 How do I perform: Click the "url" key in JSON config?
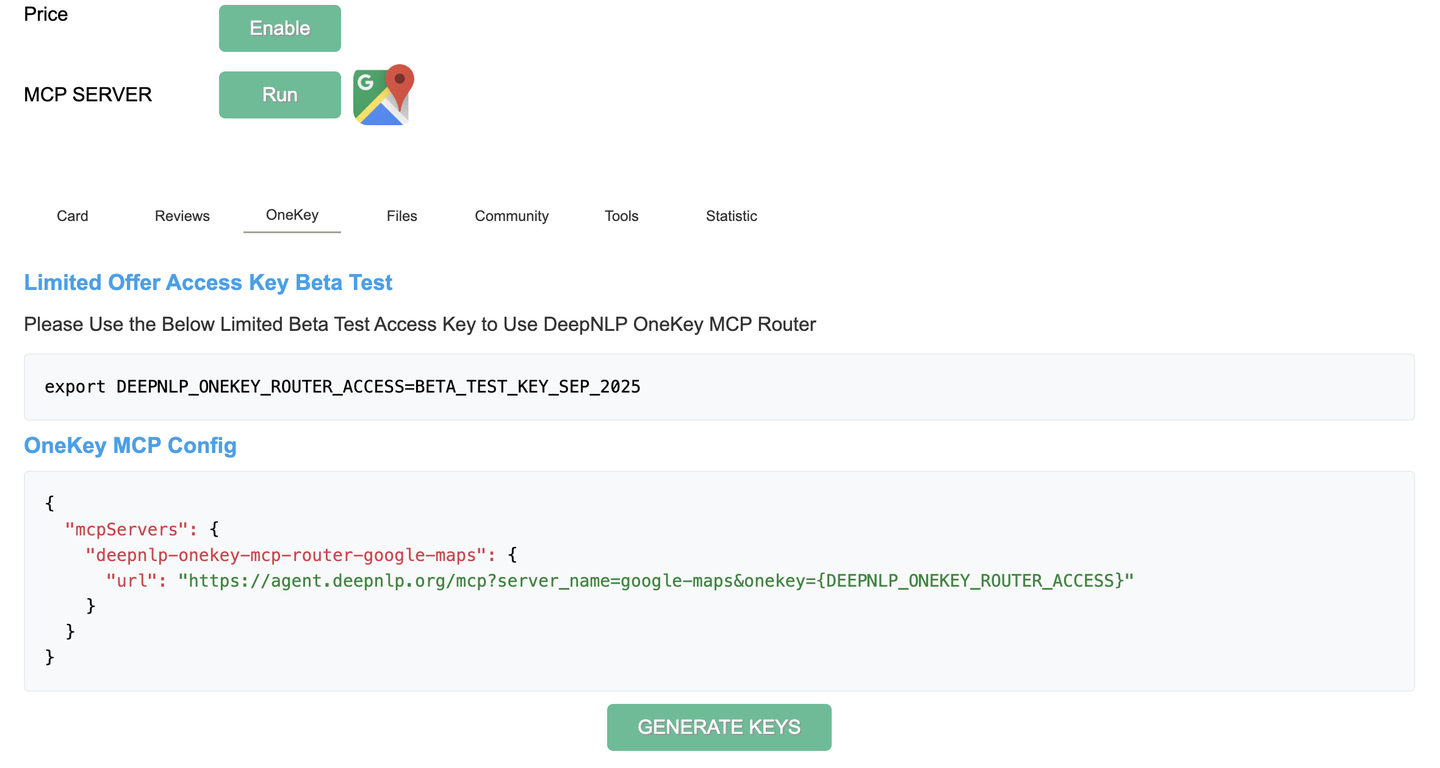pyautogui.click(x=133, y=580)
